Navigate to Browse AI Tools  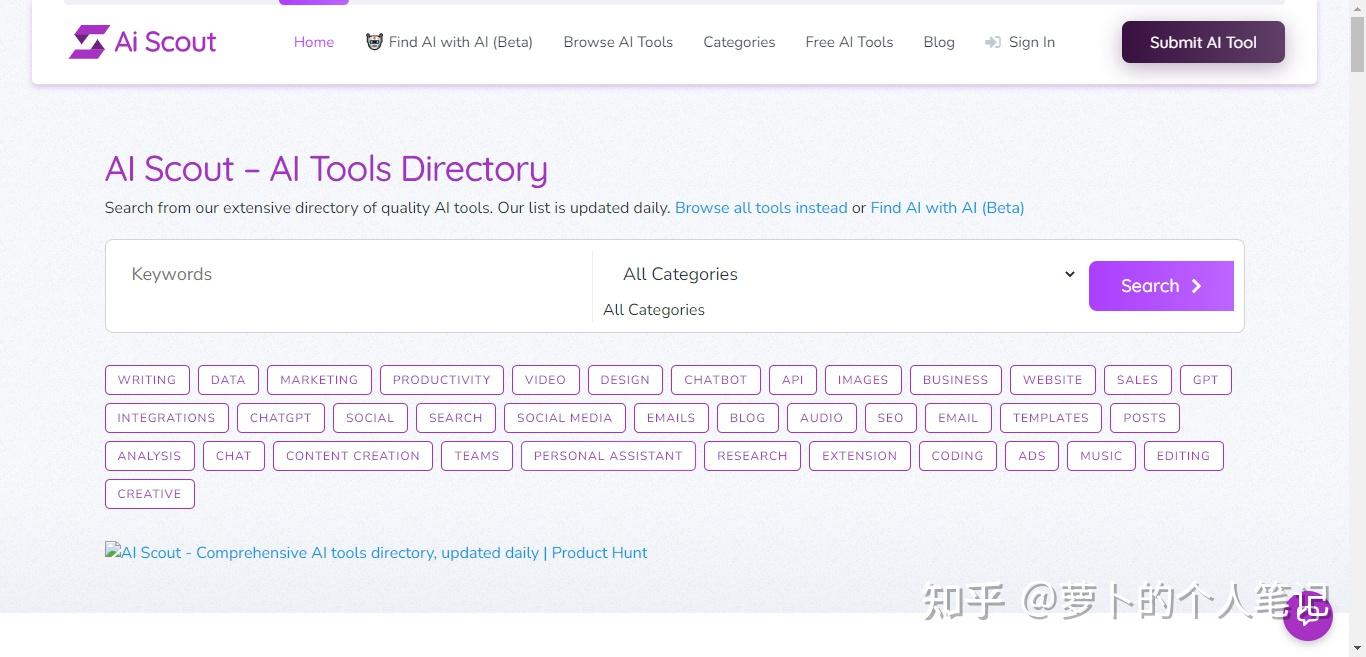click(x=617, y=42)
